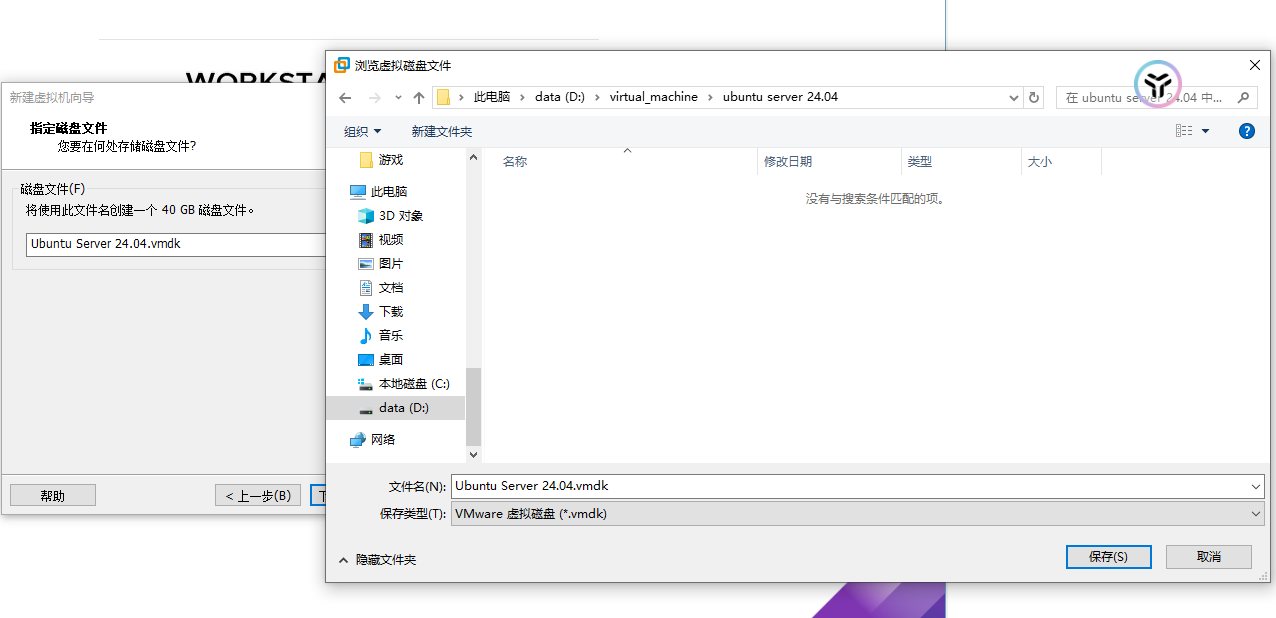Refresh the current folder view
The width and height of the screenshot is (1276, 618).
point(1034,98)
